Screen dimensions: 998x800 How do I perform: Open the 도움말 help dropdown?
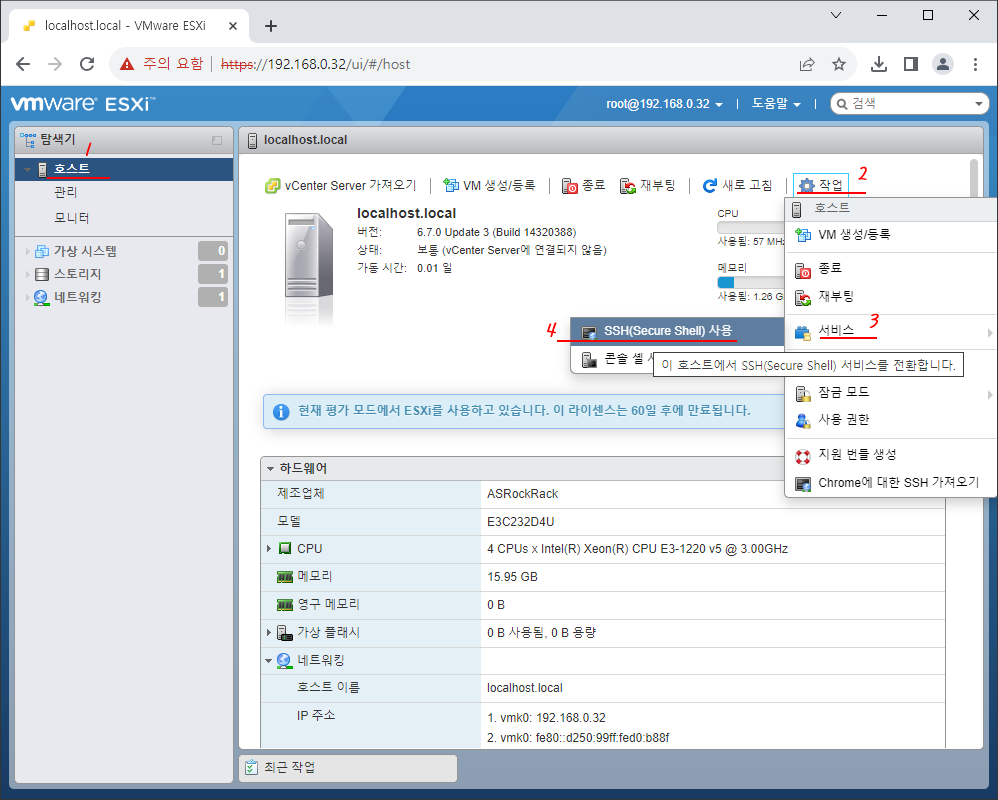[x=776, y=104]
